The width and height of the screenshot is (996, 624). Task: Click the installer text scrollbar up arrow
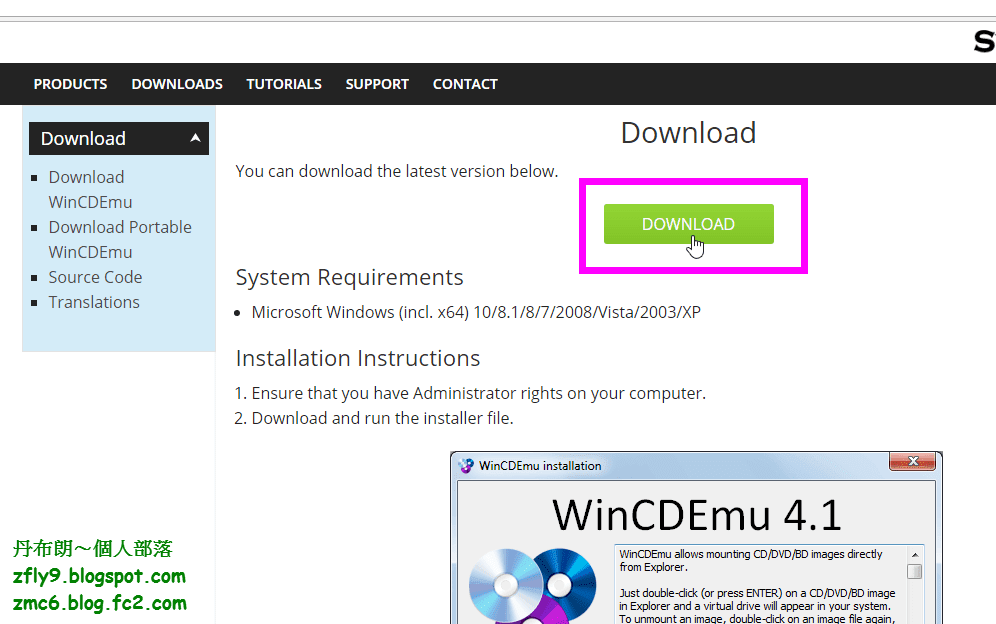[915, 555]
